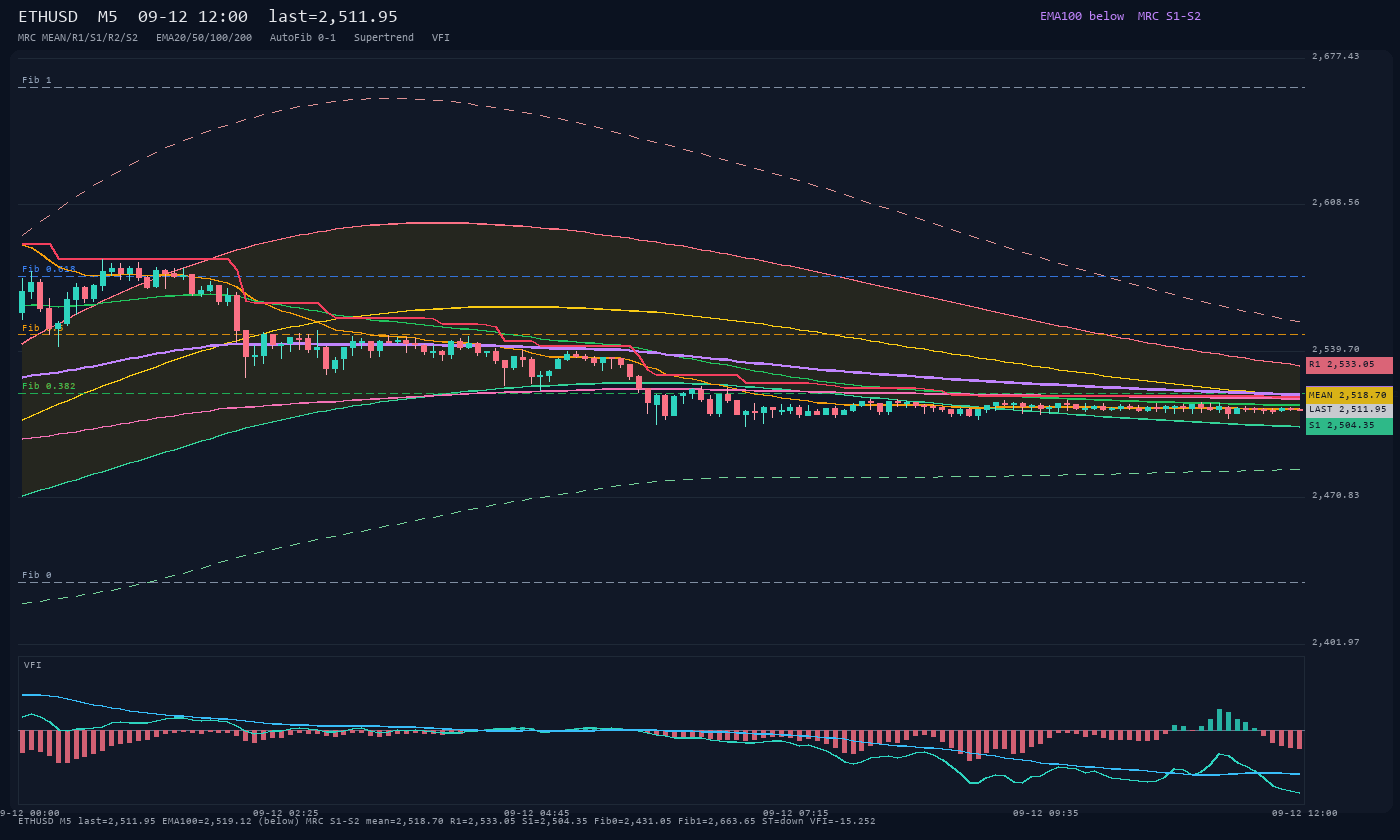Click the Fib 0.382 level label
1400x840 pixels.
(x=49, y=386)
